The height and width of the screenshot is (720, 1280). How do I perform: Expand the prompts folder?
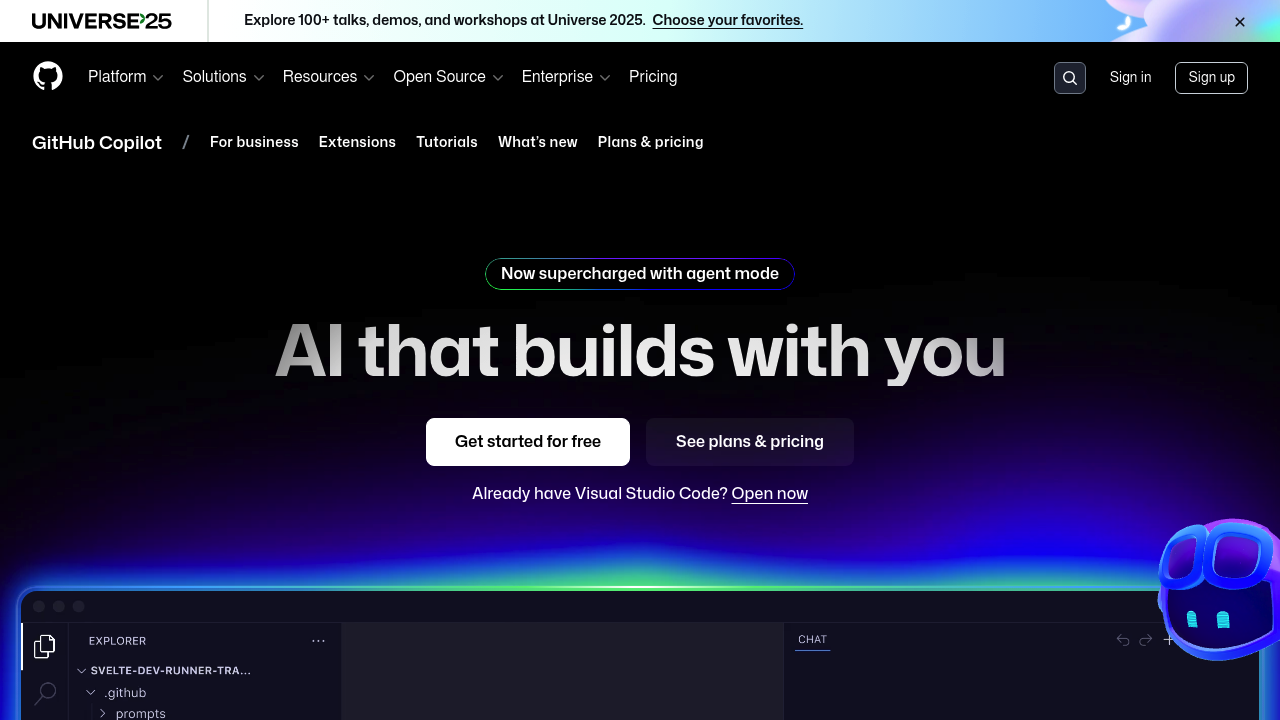pos(103,713)
